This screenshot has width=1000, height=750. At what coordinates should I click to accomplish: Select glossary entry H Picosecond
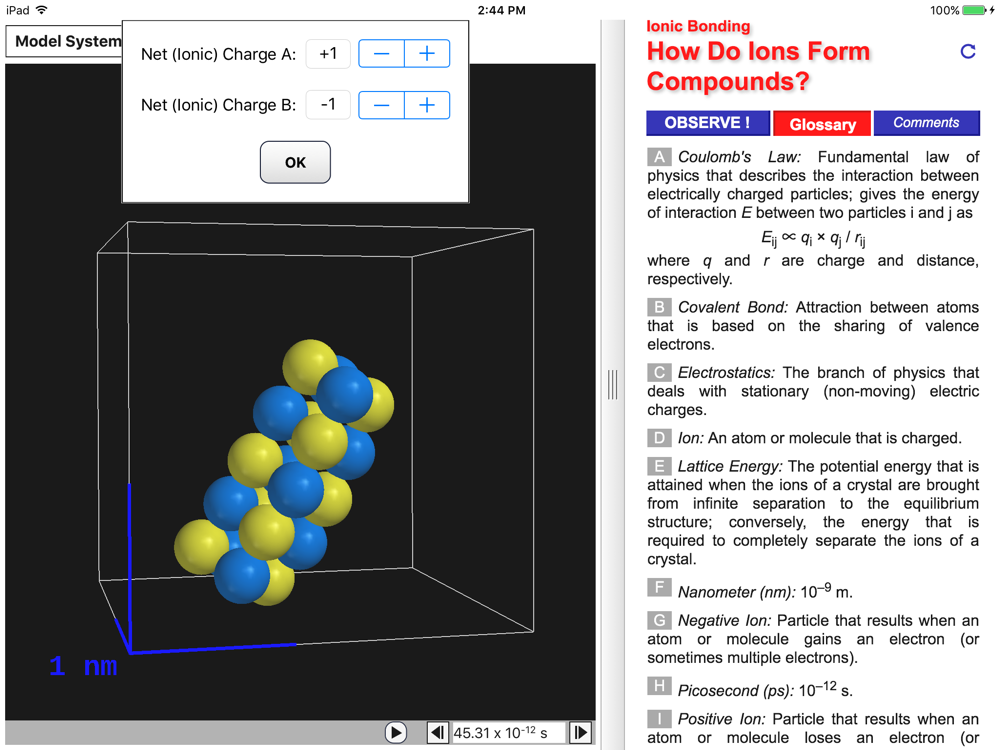coord(659,686)
